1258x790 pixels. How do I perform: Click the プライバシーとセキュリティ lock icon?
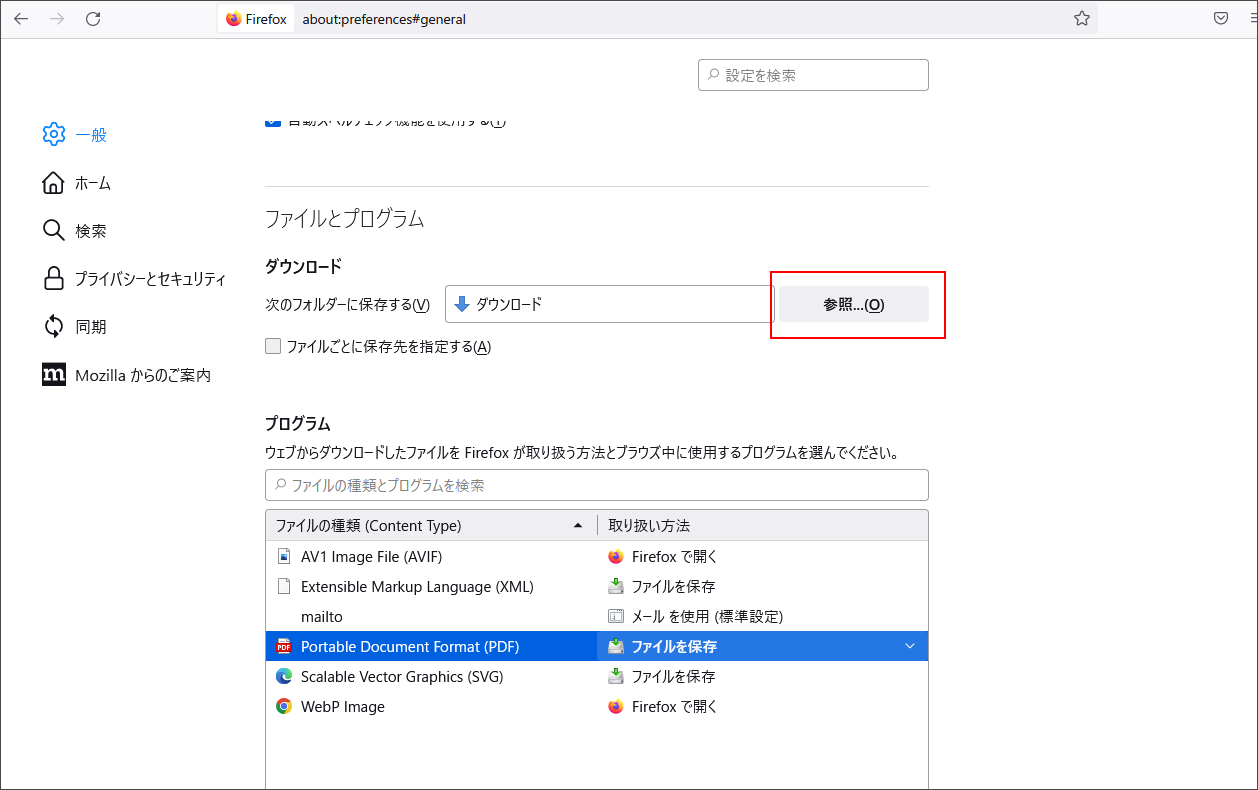54,278
